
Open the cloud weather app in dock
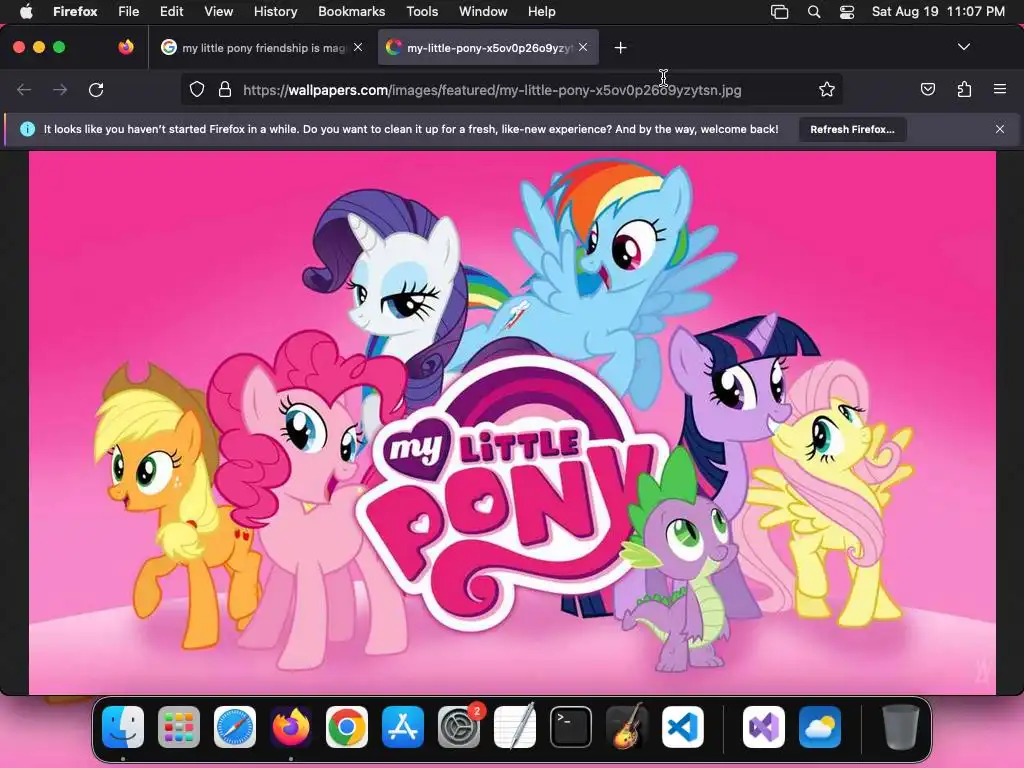pyautogui.click(x=820, y=727)
